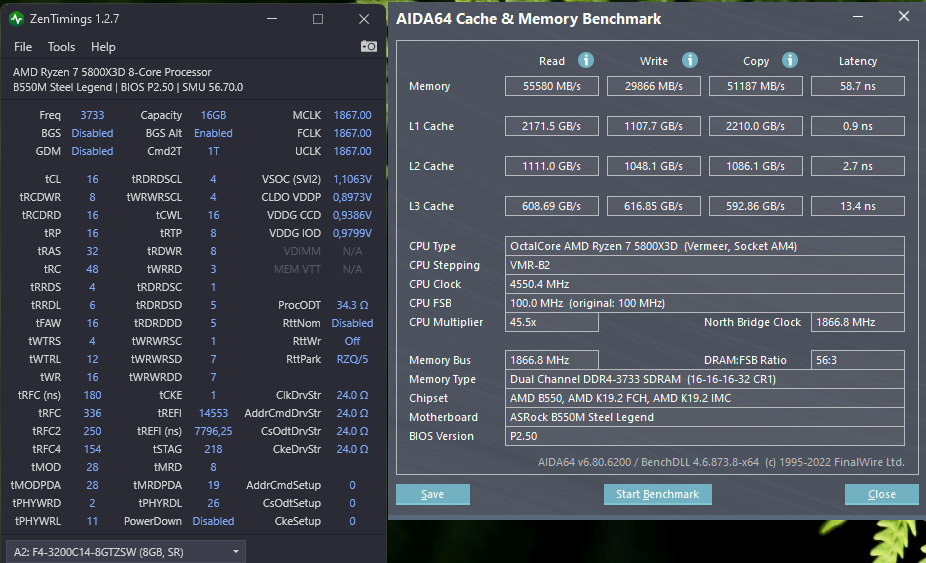Click the Memory Read field 55580 MB/s

(x=552, y=86)
